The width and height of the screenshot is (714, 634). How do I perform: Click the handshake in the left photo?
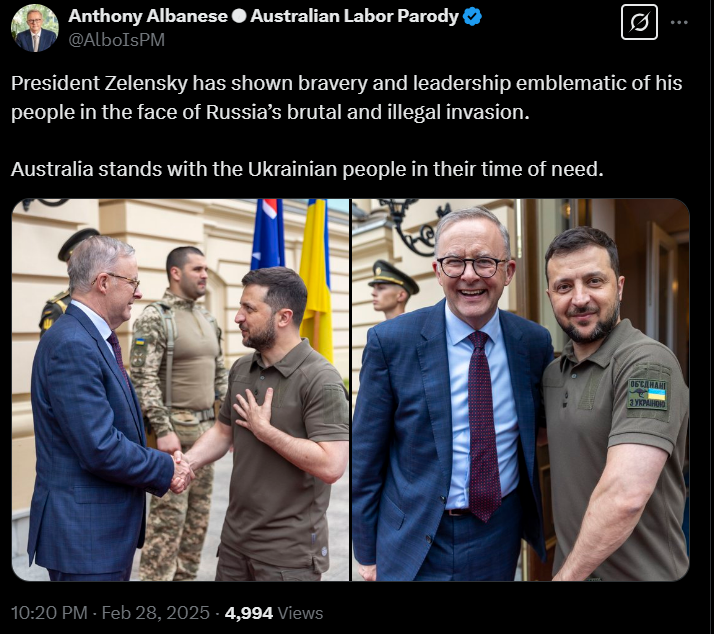(x=182, y=472)
